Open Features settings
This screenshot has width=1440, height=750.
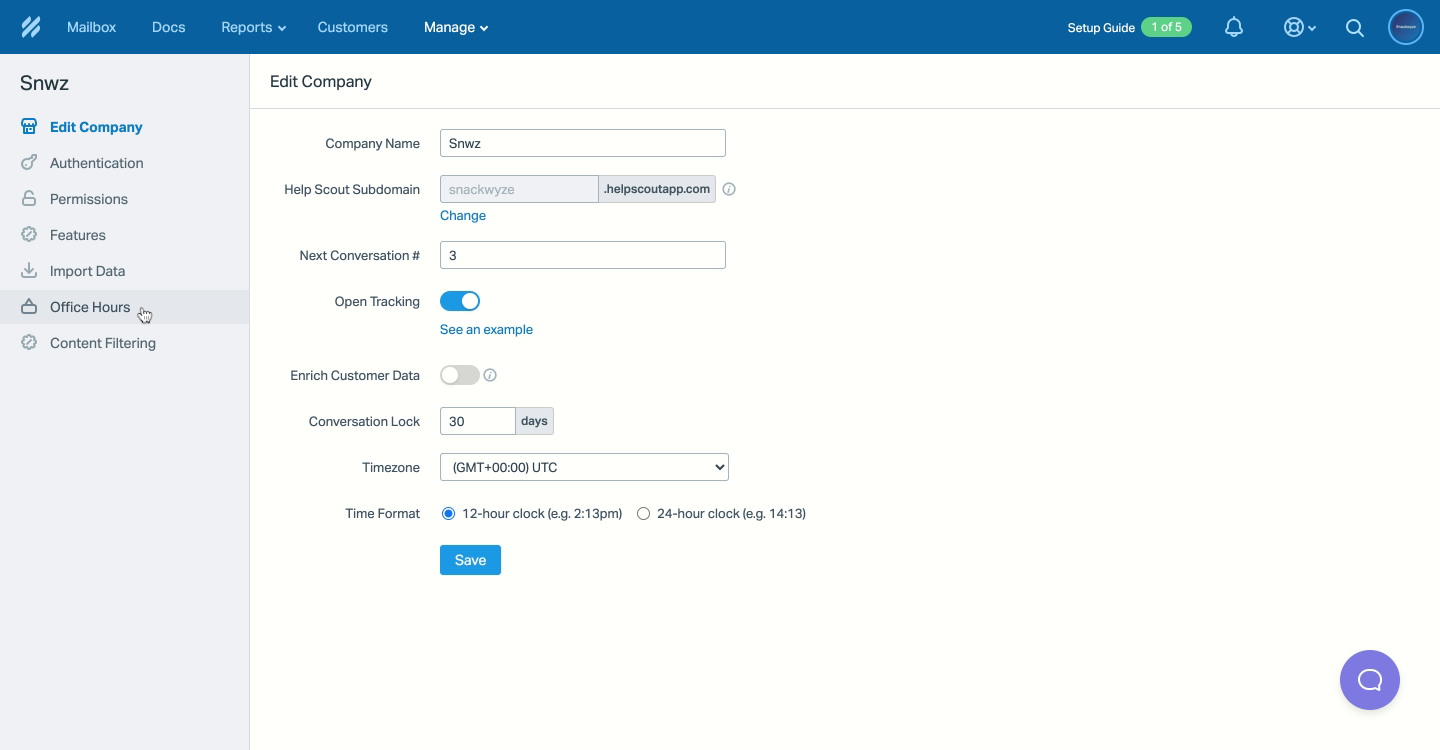coord(78,235)
